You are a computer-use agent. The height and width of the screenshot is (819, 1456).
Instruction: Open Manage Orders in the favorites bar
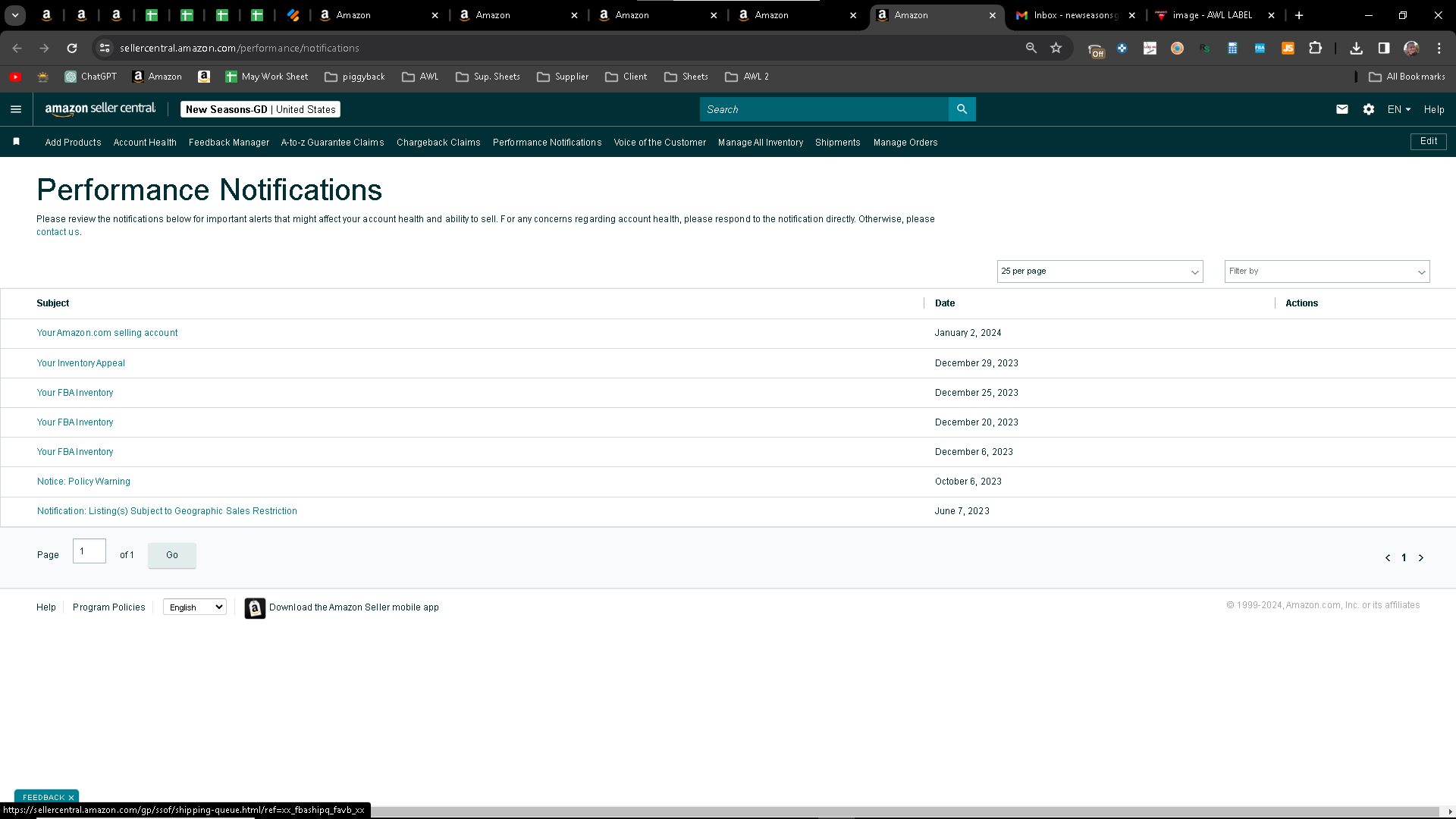(x=905, y=143)
